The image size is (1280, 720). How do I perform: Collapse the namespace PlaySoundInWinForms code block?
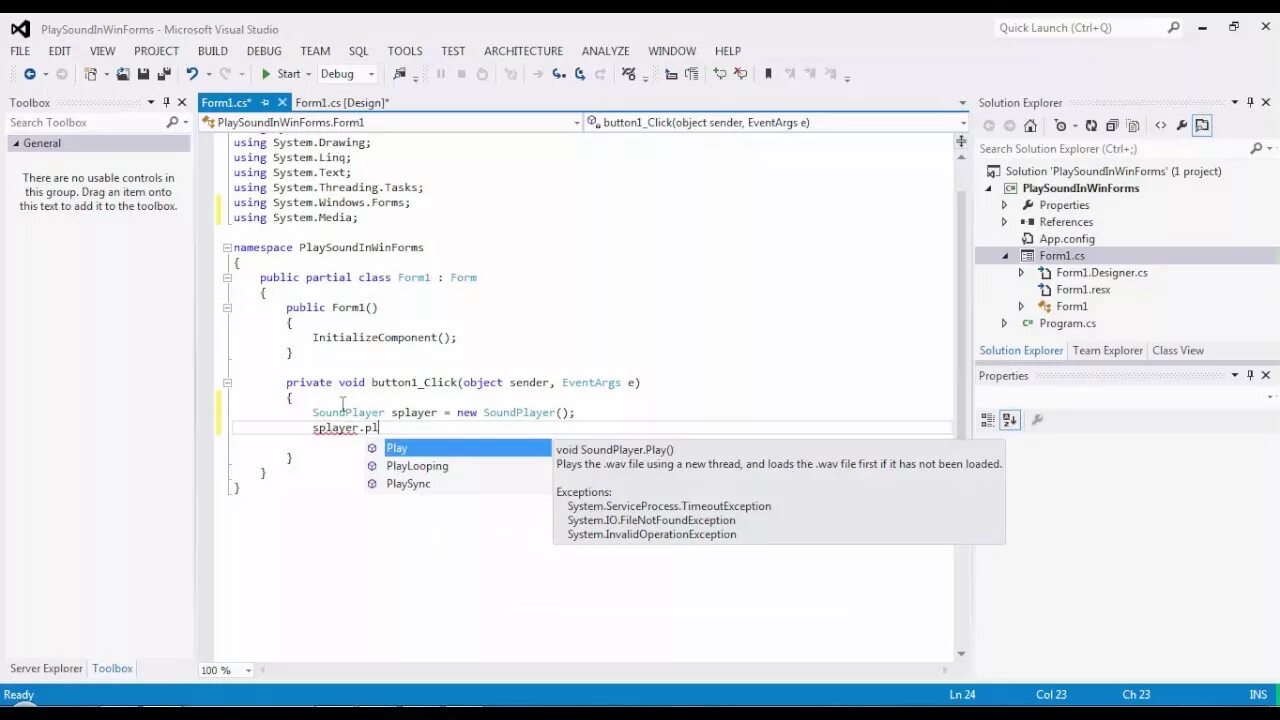pyautogui.click(x=227, y=247)
